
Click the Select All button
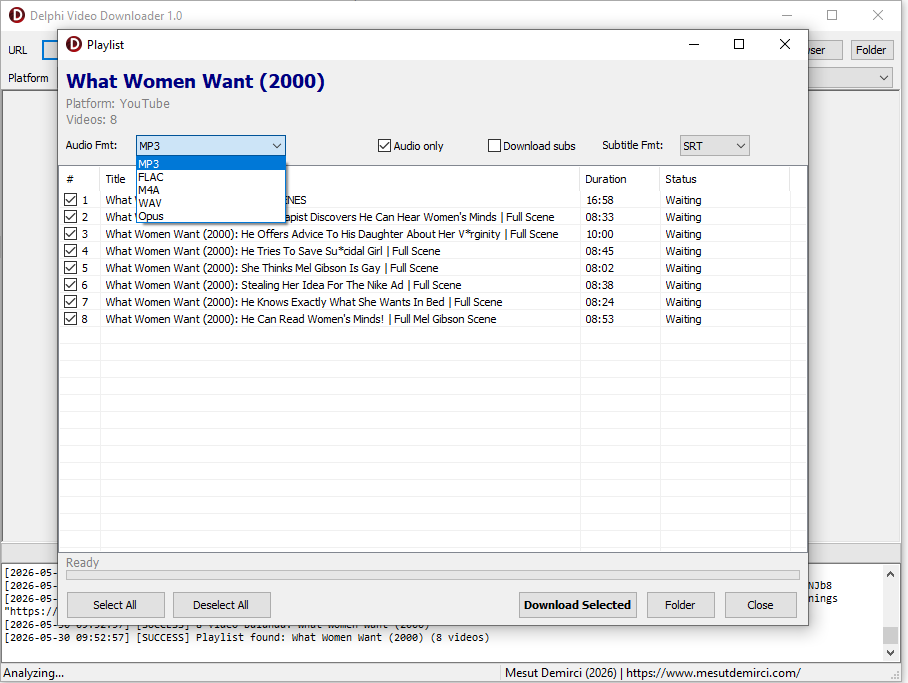coord(115,605)
